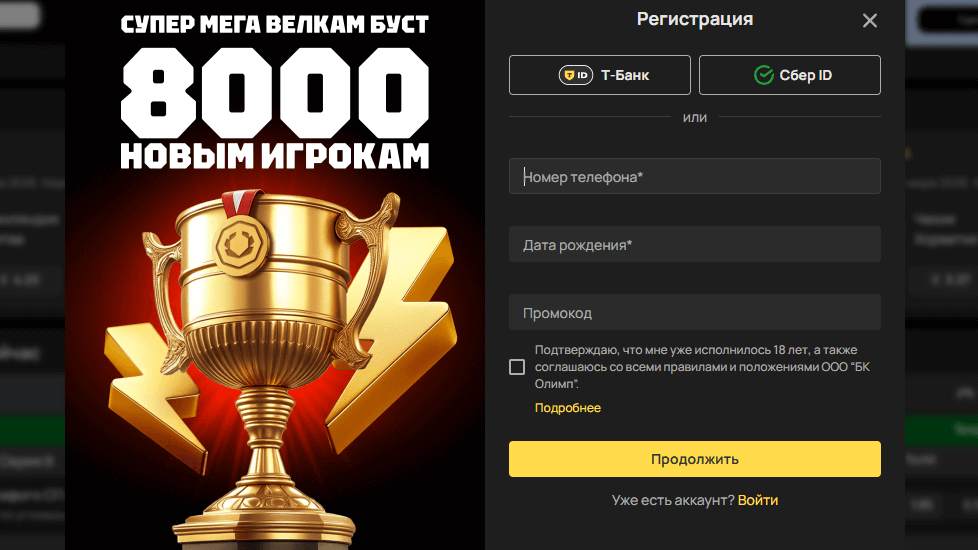Sign up via the T-Банк button
The height and width of the screenshot is (550, 978).
point(599,75)
